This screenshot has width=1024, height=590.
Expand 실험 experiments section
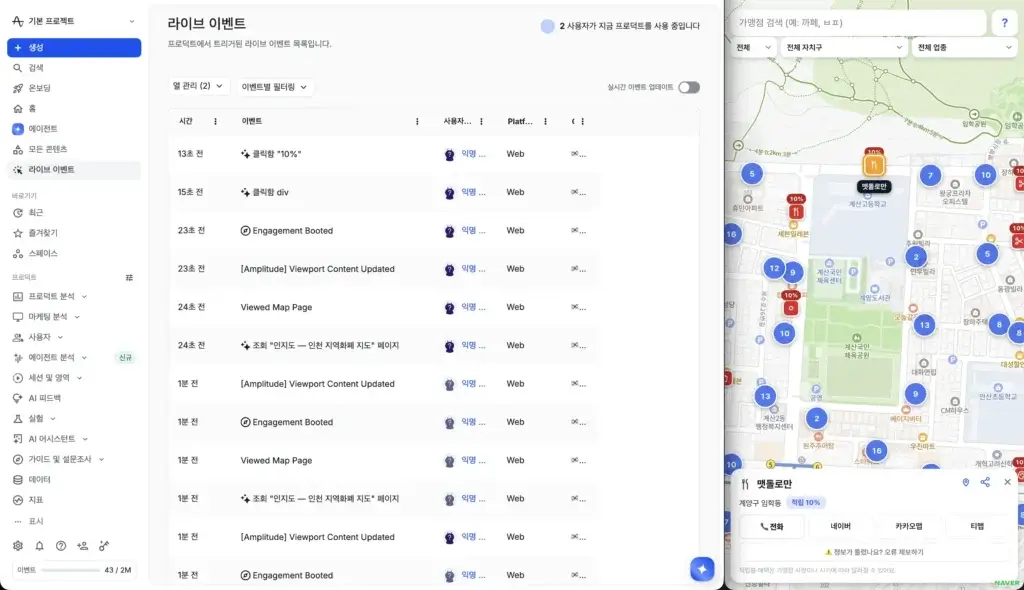pos(36,418)
